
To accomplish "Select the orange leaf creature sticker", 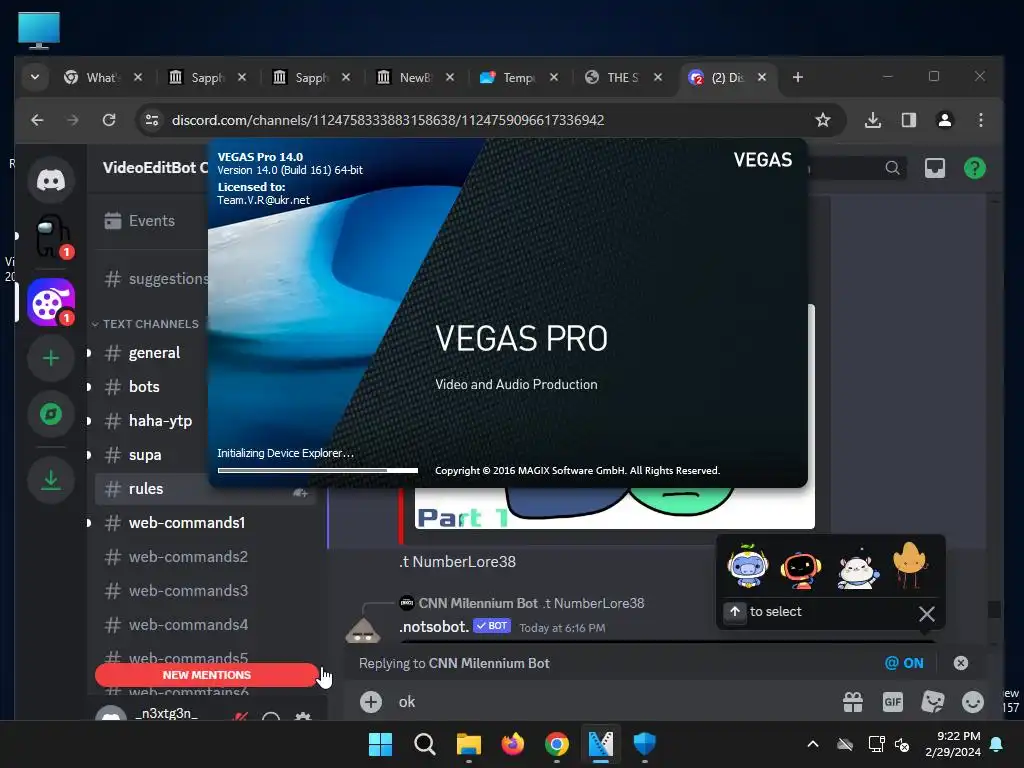I will 910,566.
